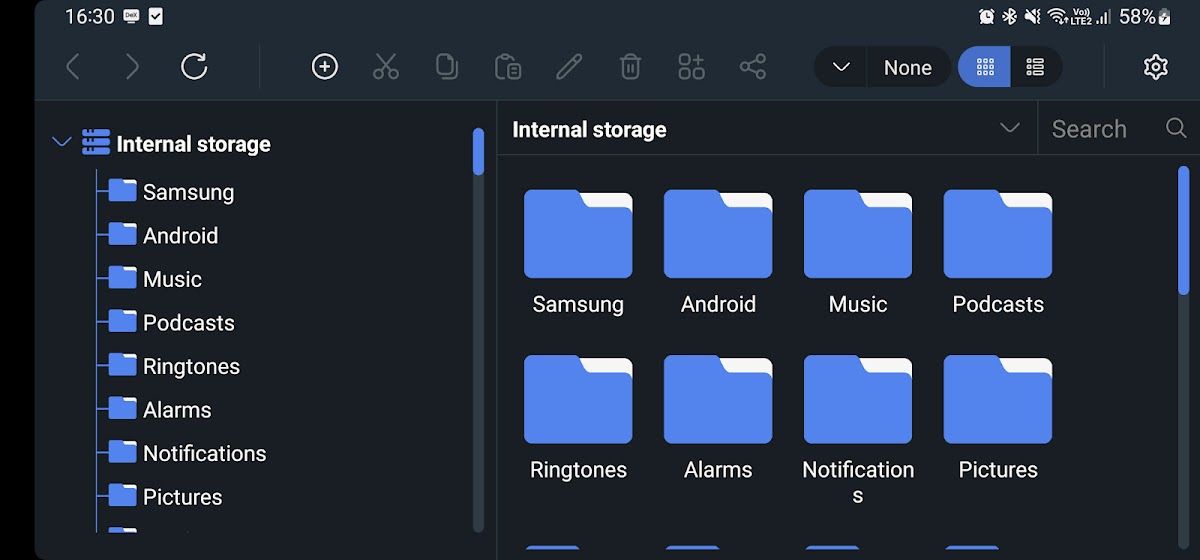
Task: Open the sort dropdown showing None
Action: [882, 67]
